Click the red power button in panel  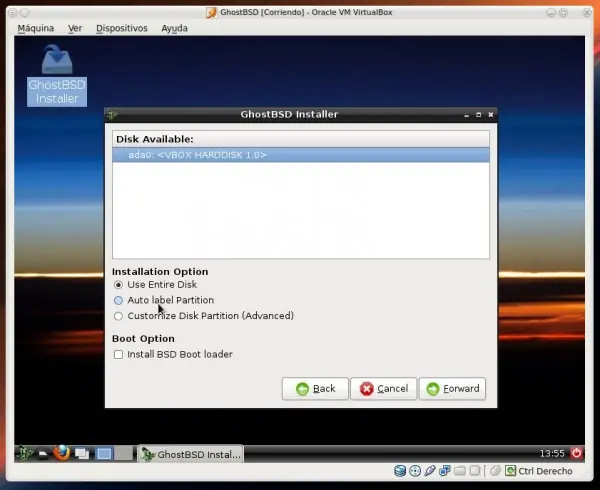(x=576, y=453)
